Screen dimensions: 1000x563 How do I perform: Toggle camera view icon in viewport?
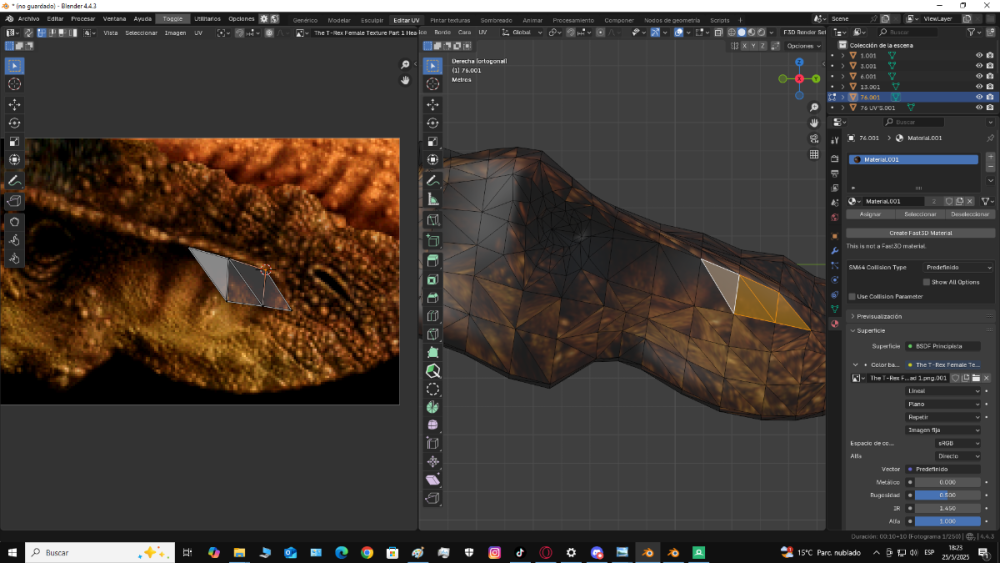point(814,138)
